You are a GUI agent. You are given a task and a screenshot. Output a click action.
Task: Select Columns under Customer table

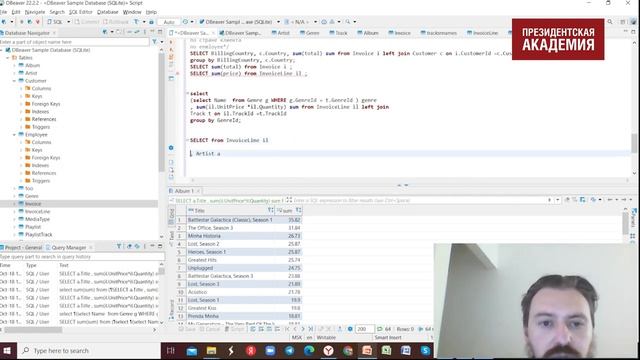[x=41, y=89]
